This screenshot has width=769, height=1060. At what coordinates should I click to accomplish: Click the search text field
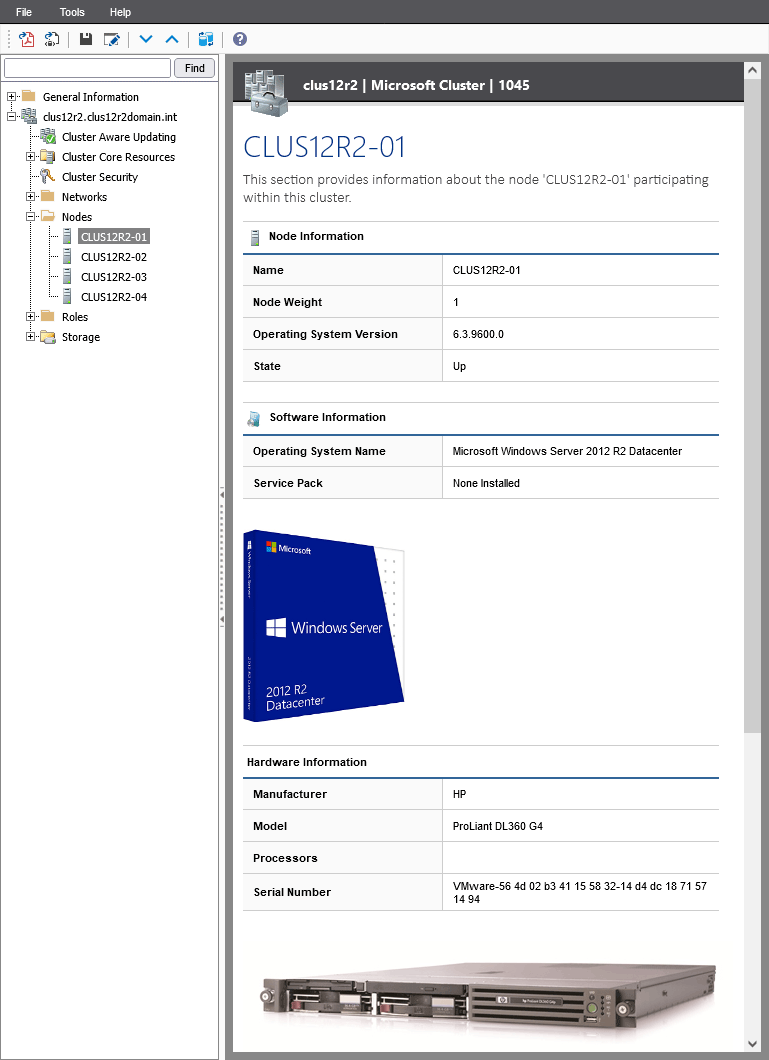(x=88, y=68)
